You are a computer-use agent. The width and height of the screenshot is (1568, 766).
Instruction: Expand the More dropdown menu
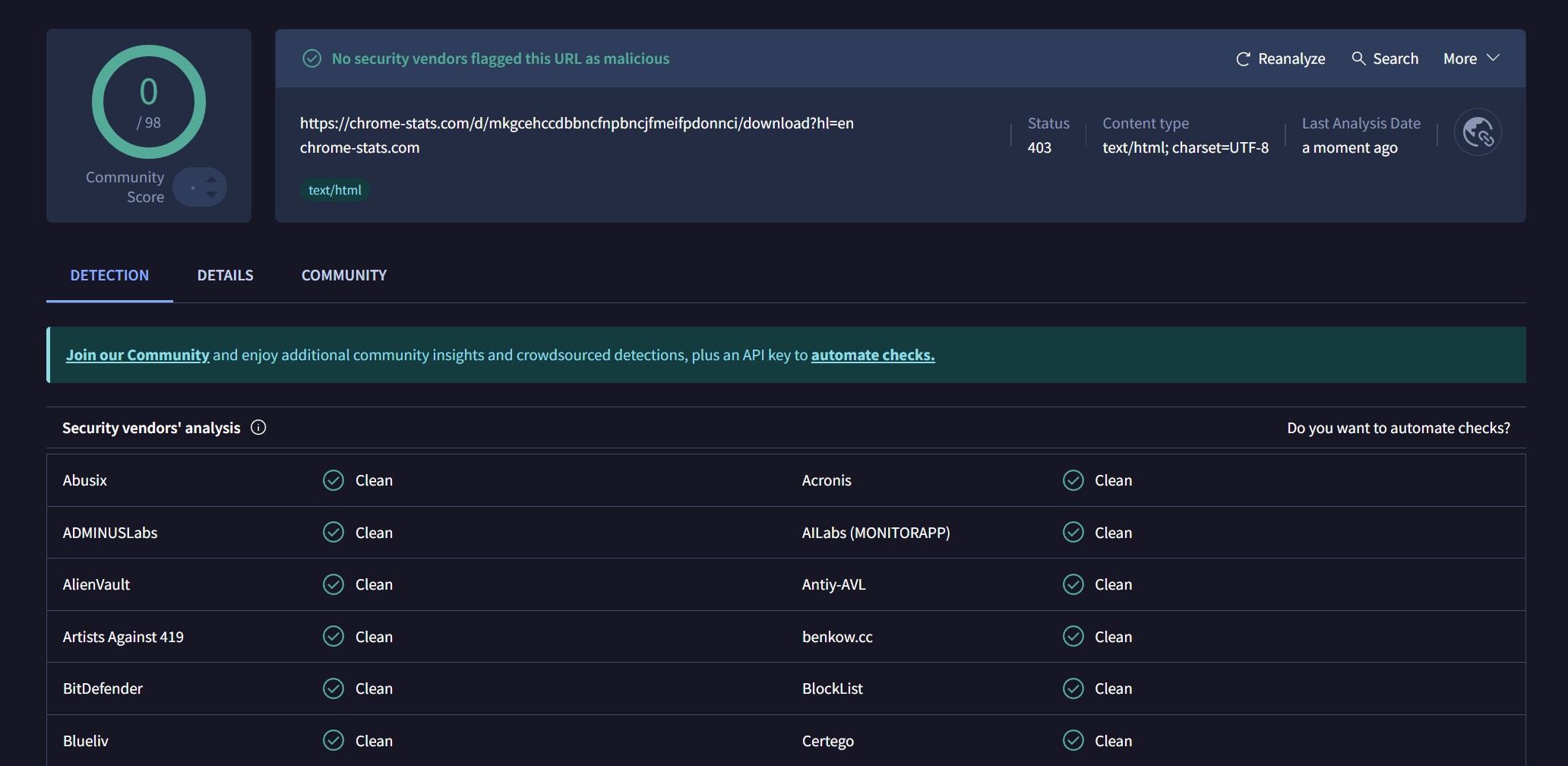click(x=1471, y=59)
